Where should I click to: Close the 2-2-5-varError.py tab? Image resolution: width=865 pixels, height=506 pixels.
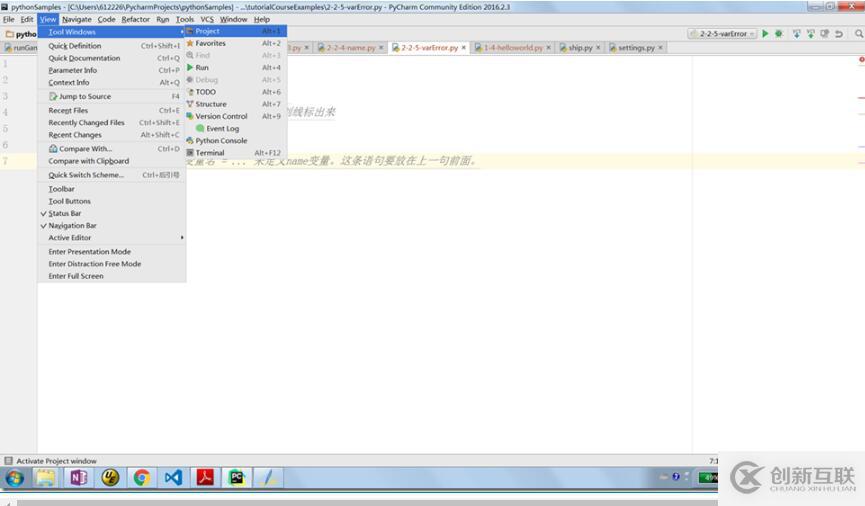463,48
